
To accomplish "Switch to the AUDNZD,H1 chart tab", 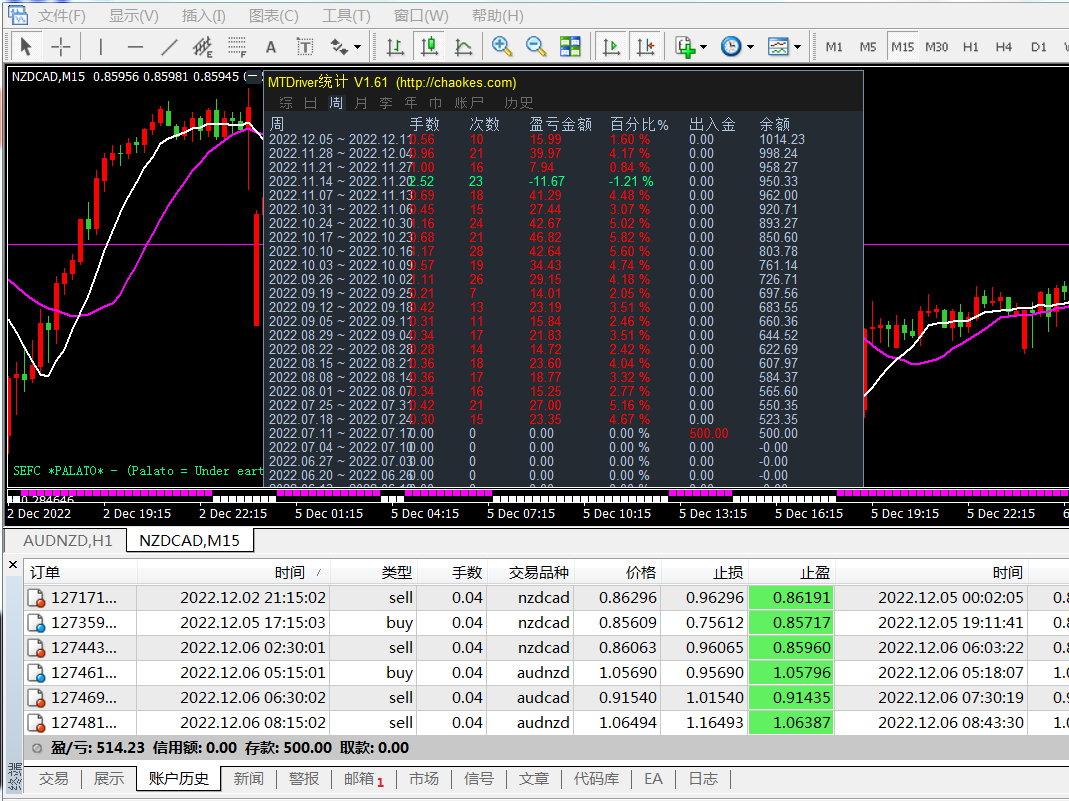I will [x=68, y=541].
